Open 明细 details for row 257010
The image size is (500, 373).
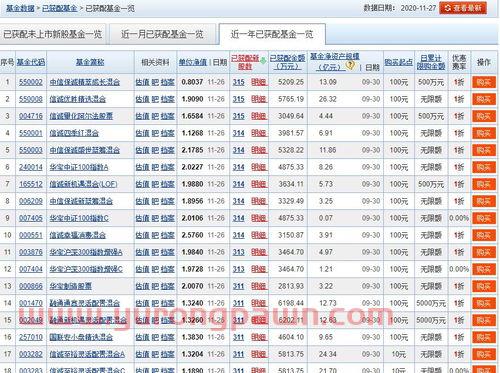[259, 337]
